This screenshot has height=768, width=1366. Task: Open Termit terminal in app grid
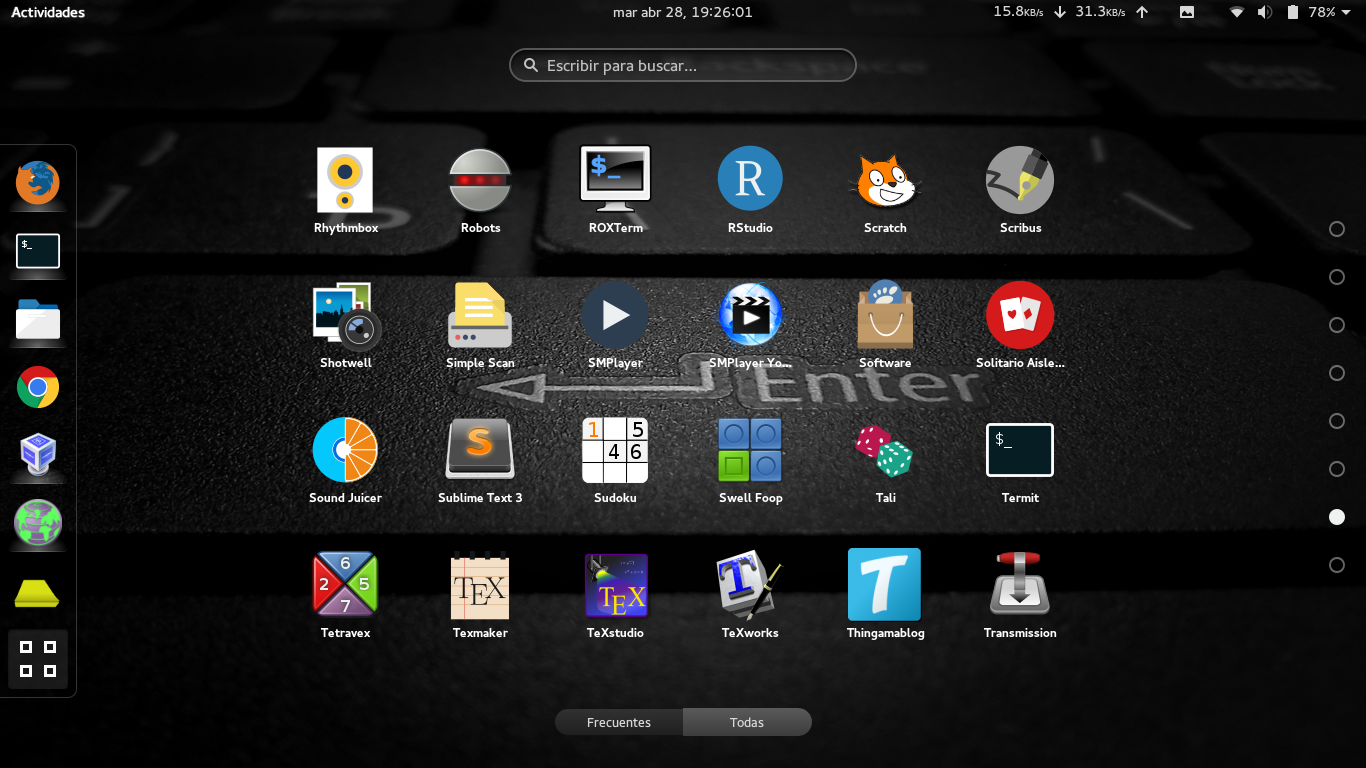pyautogui.click(x=1020, y=450)
